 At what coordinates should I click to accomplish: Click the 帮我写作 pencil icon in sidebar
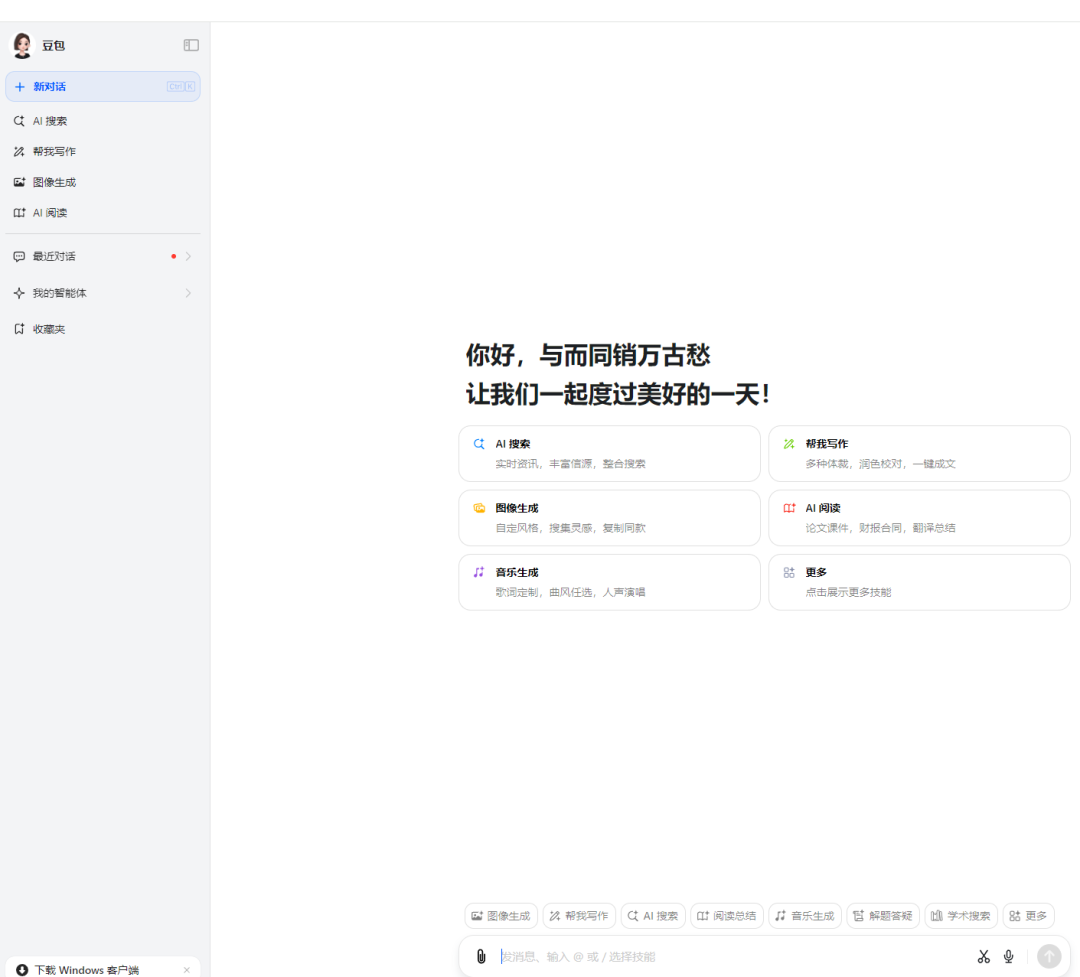pos(19,151)
